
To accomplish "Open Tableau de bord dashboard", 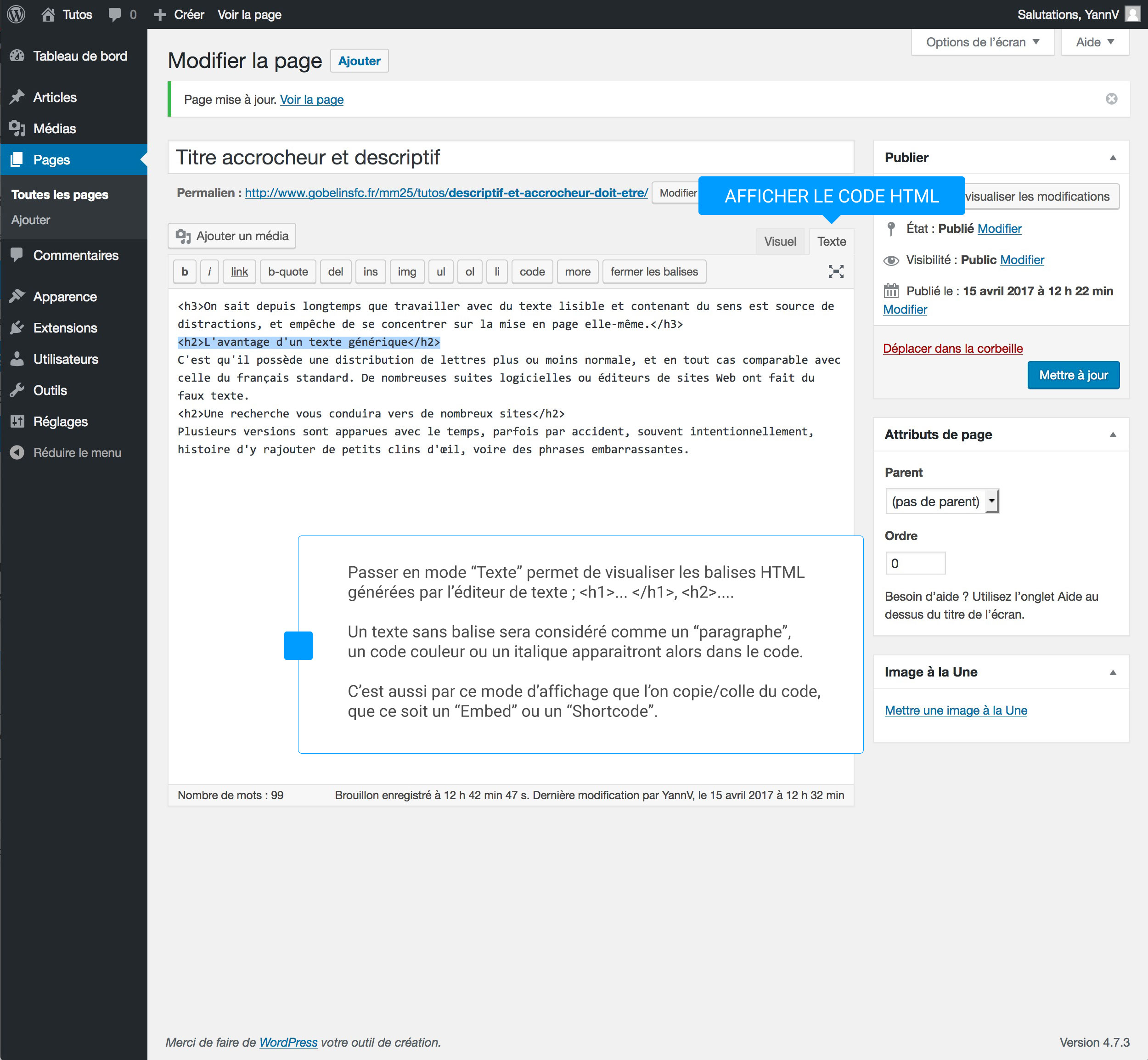I will point(73,56).
